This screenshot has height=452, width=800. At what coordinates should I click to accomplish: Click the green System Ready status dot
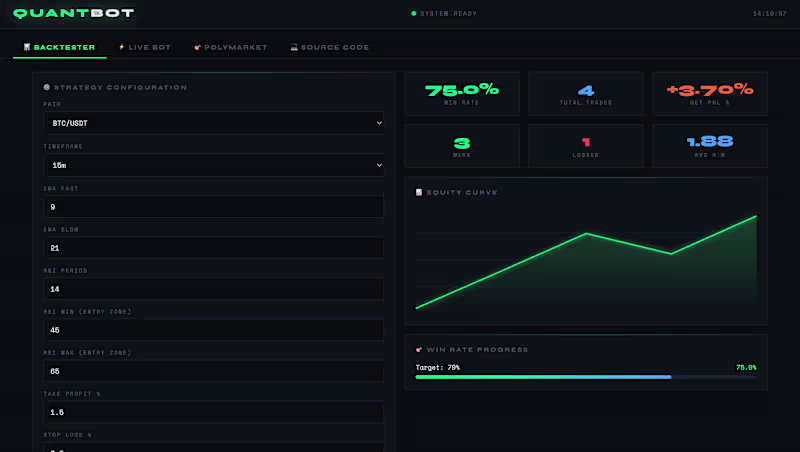tap(414, 13)
